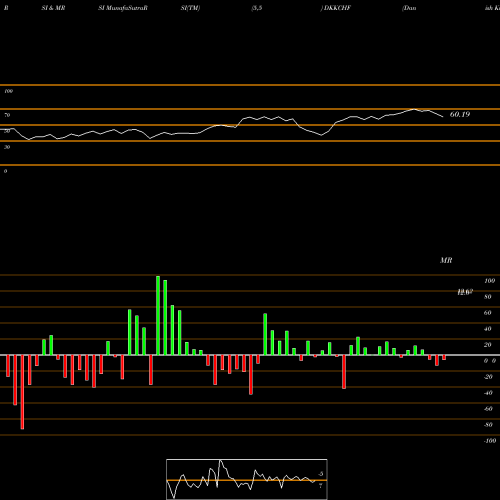500x500 pixels.
Task: Select the '100' label on the RSI axis
Action: [x=8, y=91]
